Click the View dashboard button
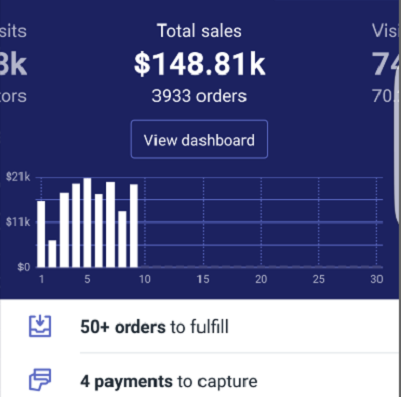Viewport: 401px width, 397px height. 199,139
